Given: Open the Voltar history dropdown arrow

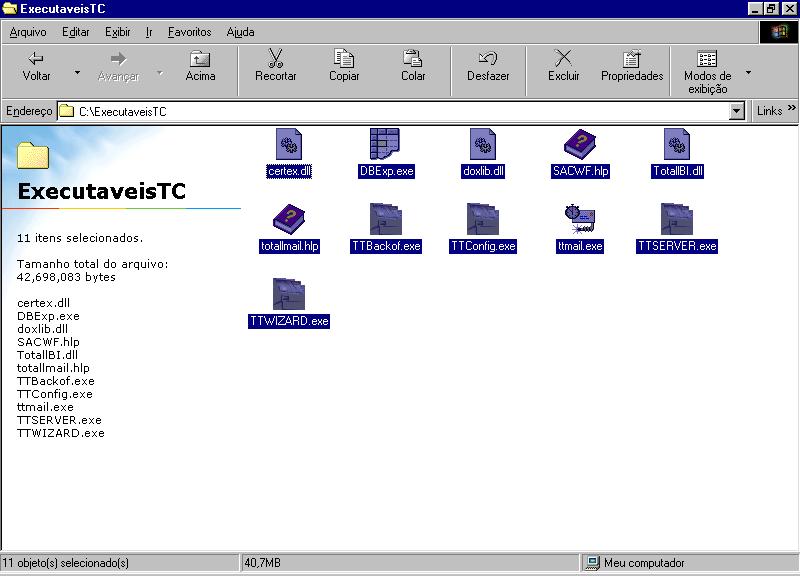Looking at the screenshot, I should pos(77,72).
